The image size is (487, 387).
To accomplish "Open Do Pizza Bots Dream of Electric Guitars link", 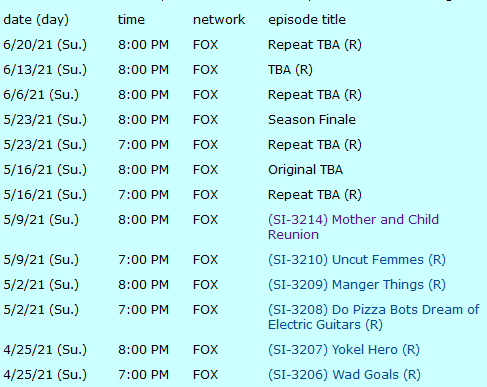I will point(374,317).
